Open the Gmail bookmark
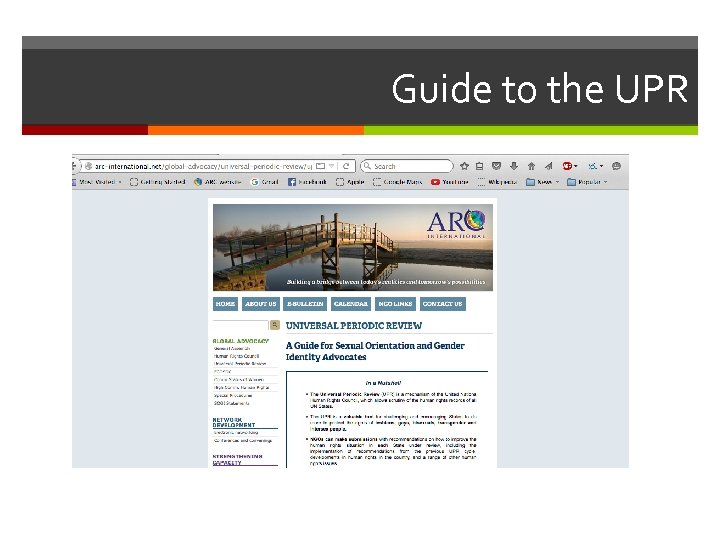Screen dimensions: 720x540 tap(265, 182)
